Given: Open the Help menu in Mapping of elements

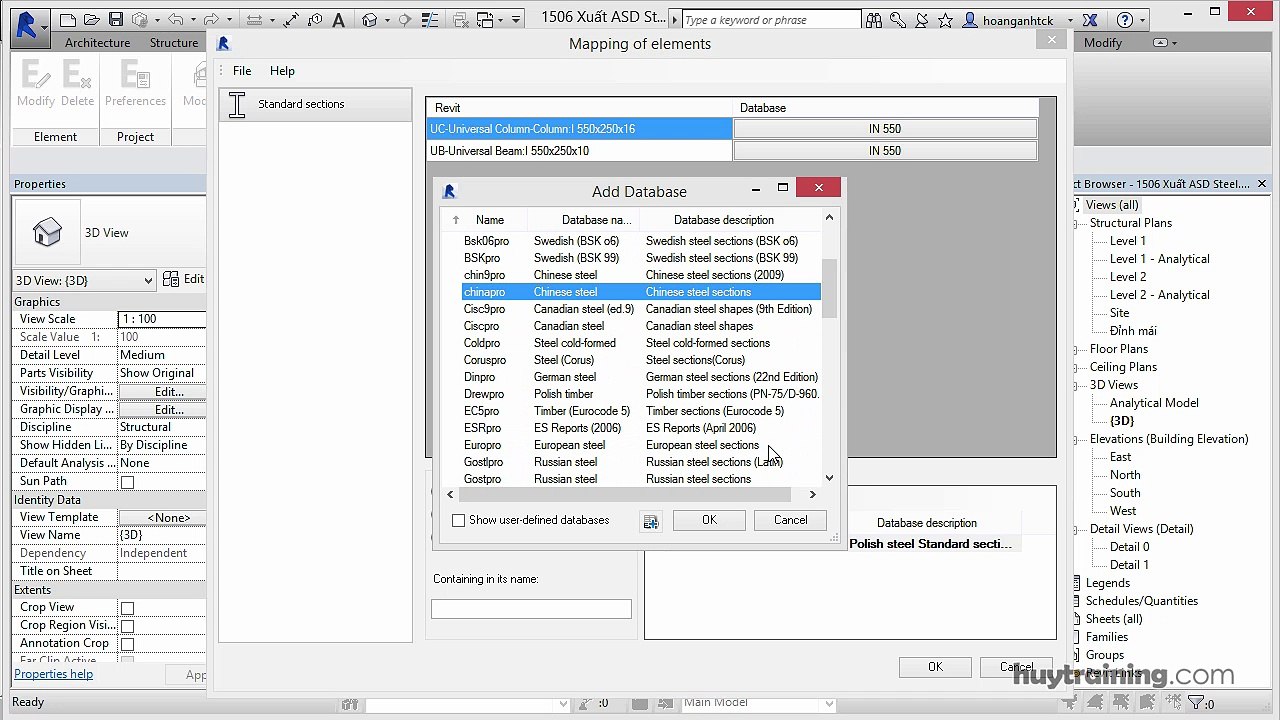Looking at the screenshot, I should coord(282,71).
